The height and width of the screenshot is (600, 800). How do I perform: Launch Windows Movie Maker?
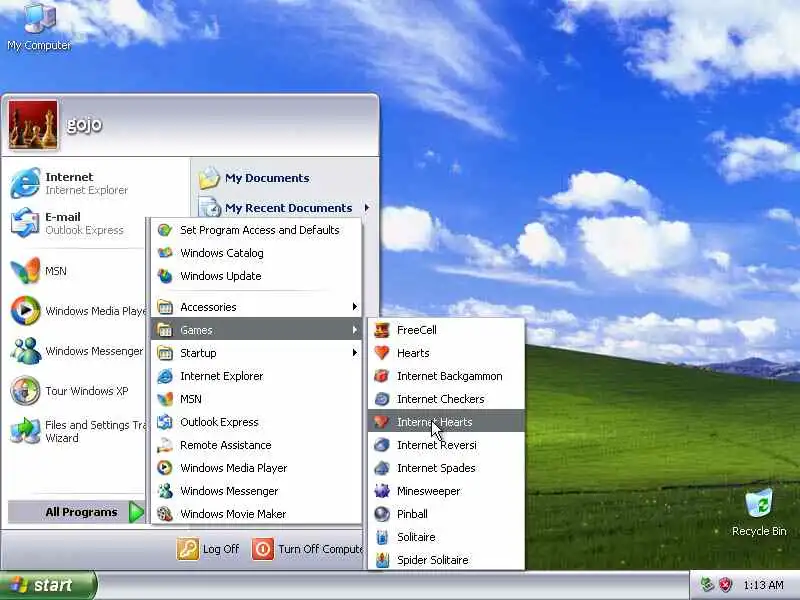tap(257, 514)
